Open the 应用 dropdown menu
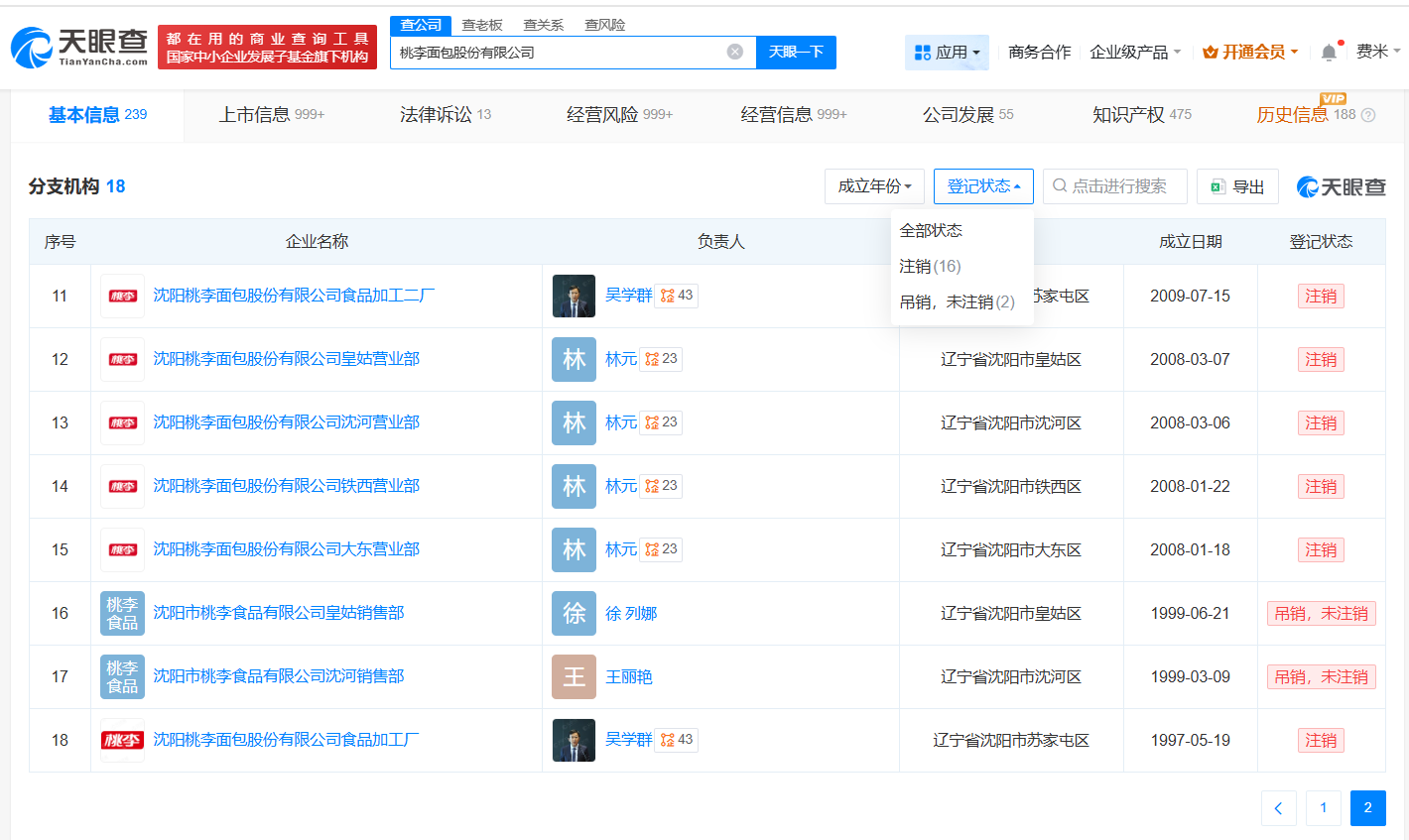This screenshot has height=840, width=1409. 947,52
